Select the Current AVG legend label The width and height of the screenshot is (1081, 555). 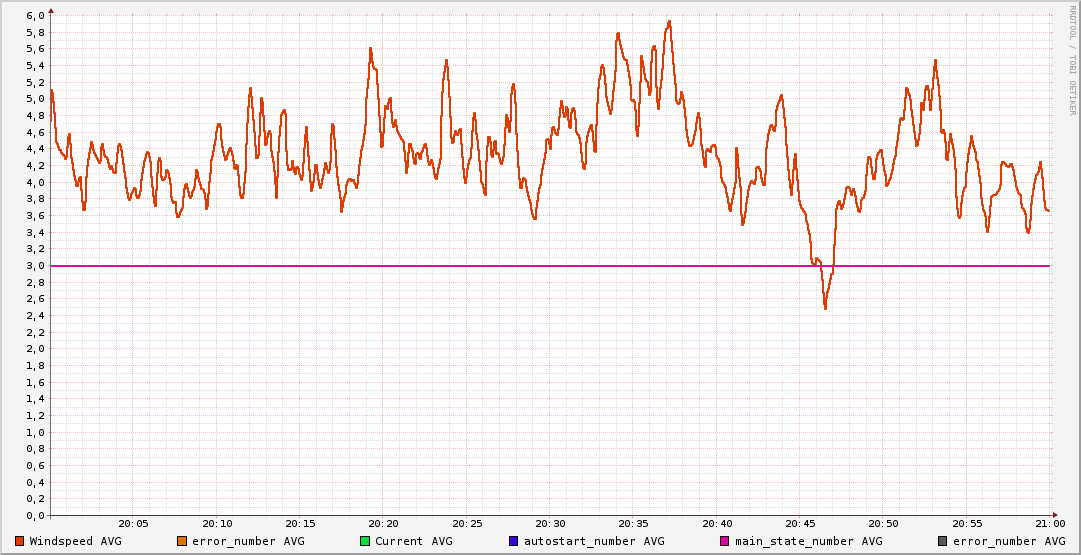(413, 541)
